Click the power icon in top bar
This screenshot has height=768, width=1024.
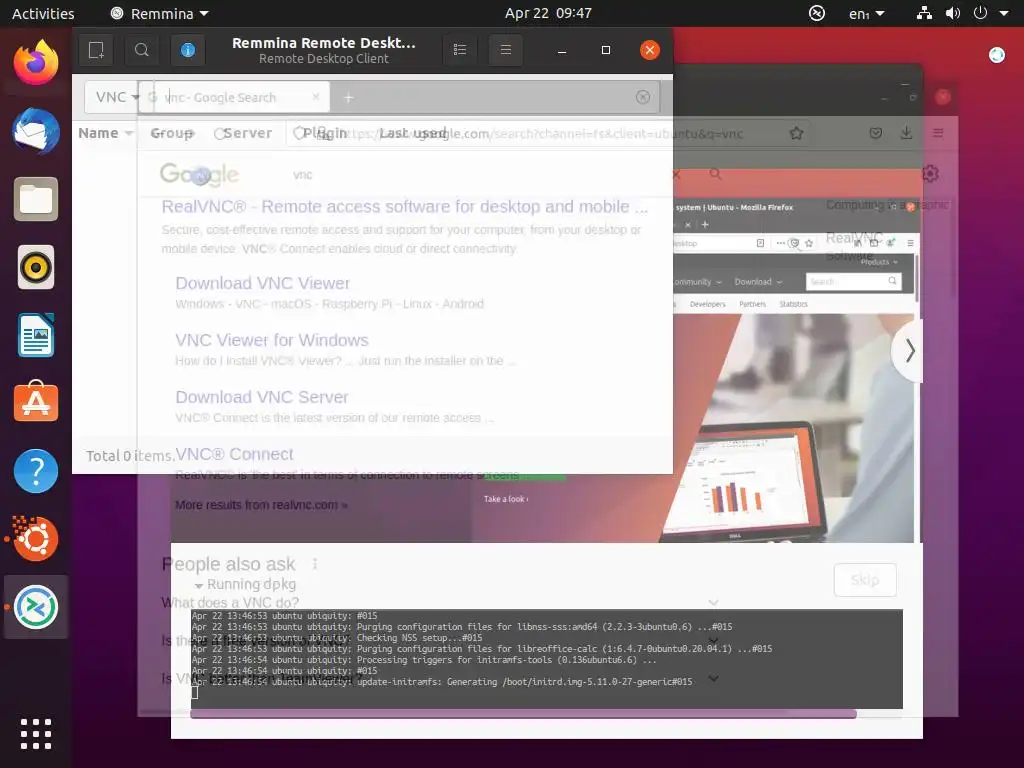click(980, 13)
